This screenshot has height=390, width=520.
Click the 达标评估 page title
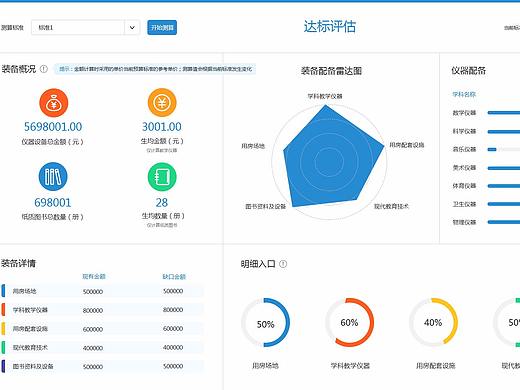point(330,26)
